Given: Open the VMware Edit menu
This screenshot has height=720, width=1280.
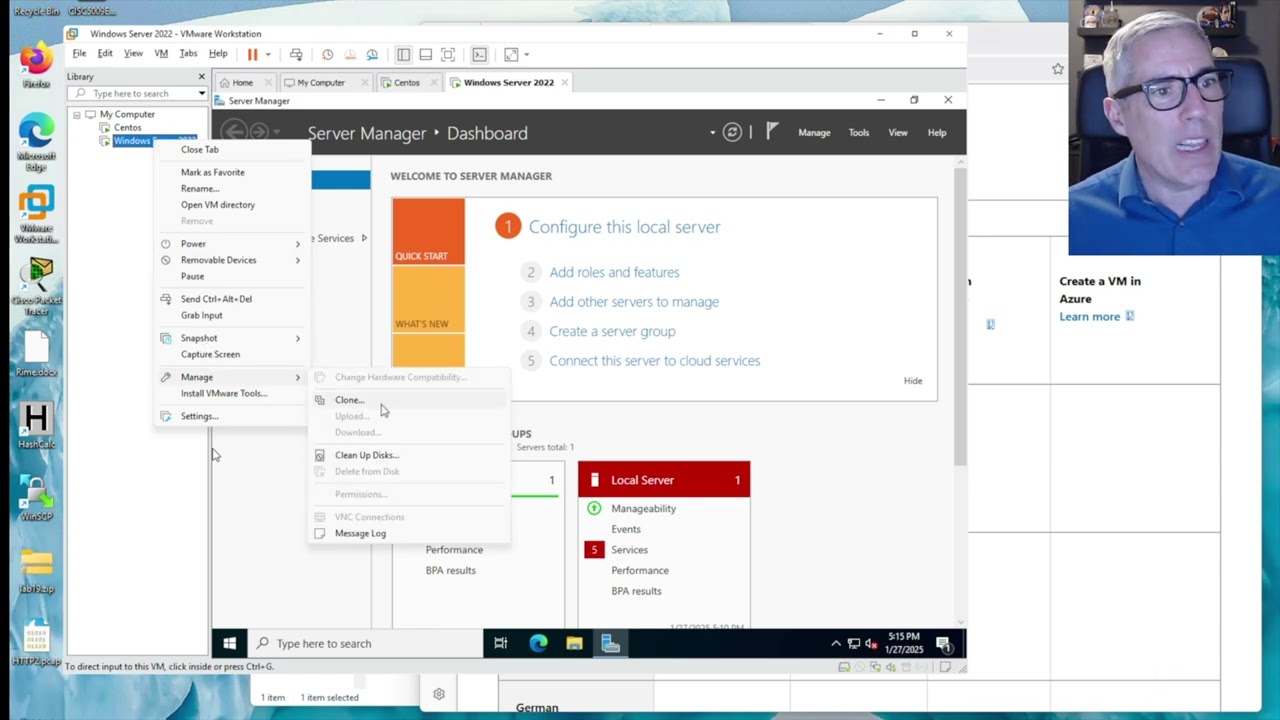Looking at the screenshot, I should (105, 54).
